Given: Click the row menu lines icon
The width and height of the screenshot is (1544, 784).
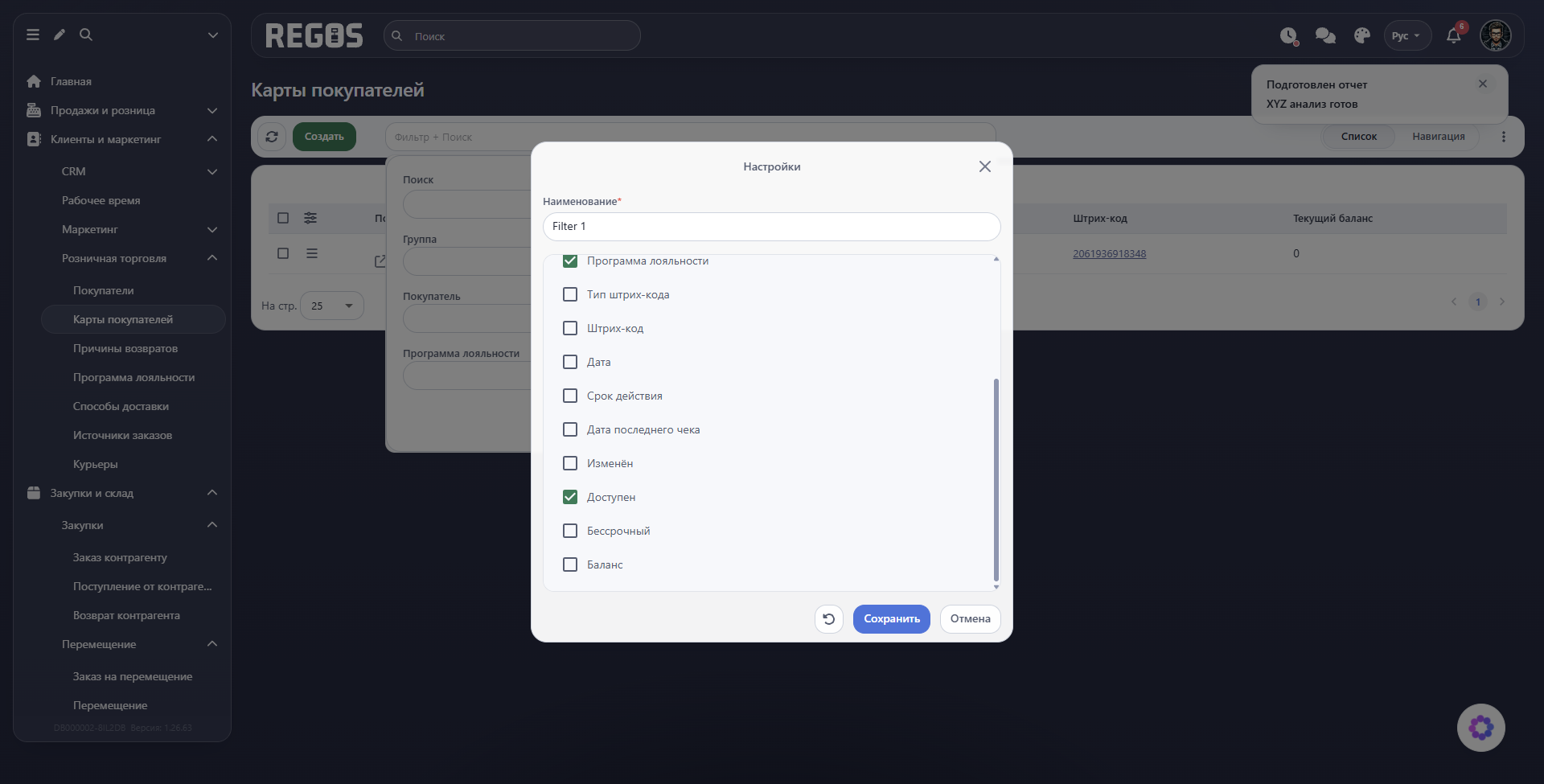Looking at the screenshot, I should 312,253.
